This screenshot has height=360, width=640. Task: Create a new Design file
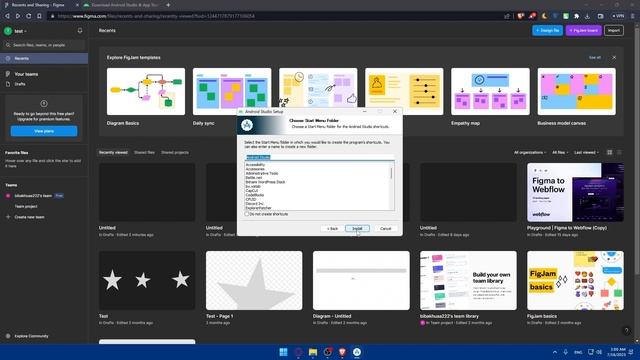[547, 30]
